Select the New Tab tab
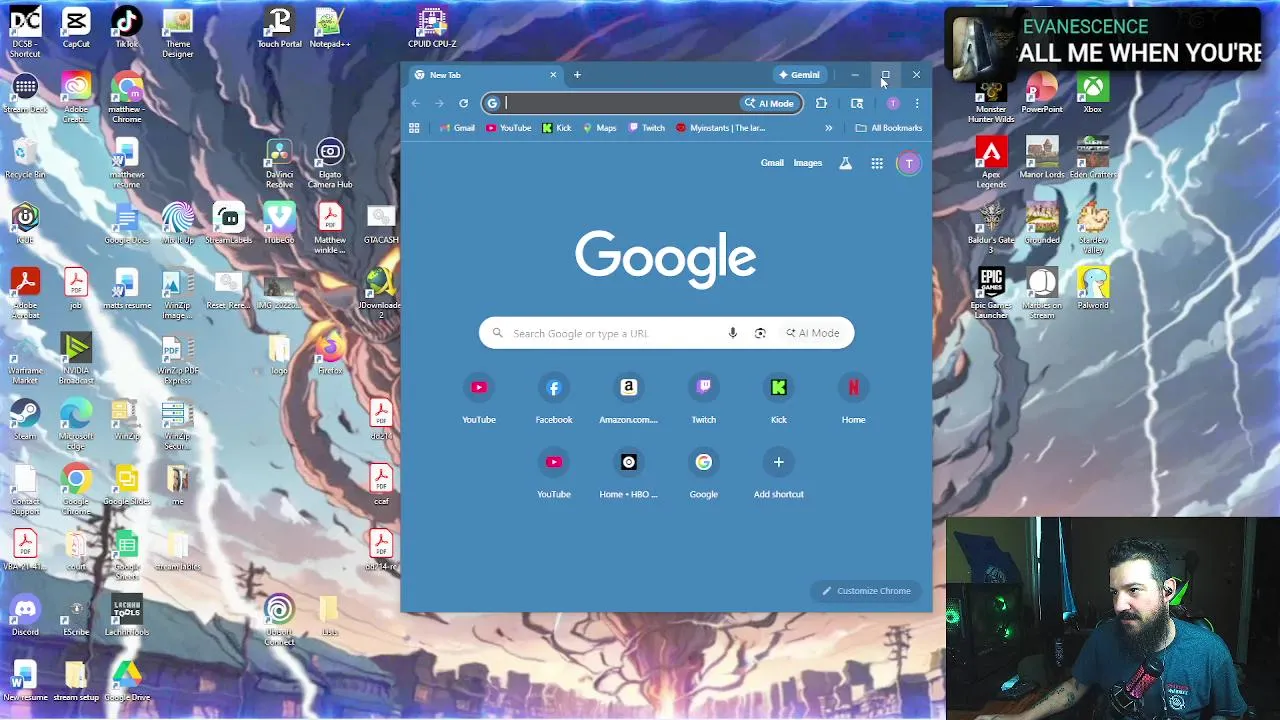1280x720 pixels. tap(484, 75)
